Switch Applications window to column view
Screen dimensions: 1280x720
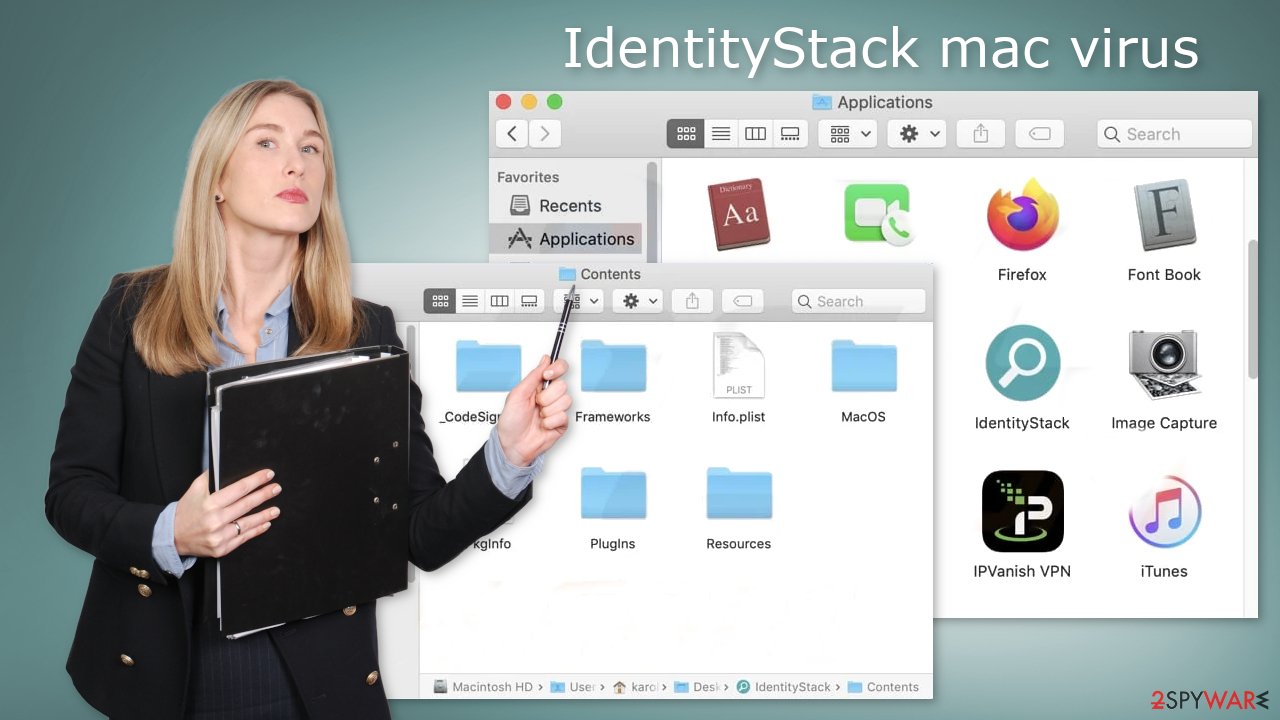(755, 133)
